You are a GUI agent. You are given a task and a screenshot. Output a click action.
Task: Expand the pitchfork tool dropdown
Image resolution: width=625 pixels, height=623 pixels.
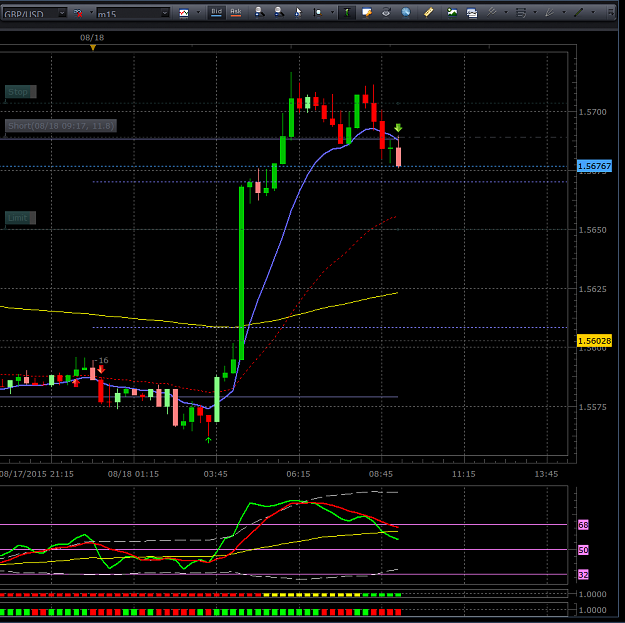click(x=506, y=13)
